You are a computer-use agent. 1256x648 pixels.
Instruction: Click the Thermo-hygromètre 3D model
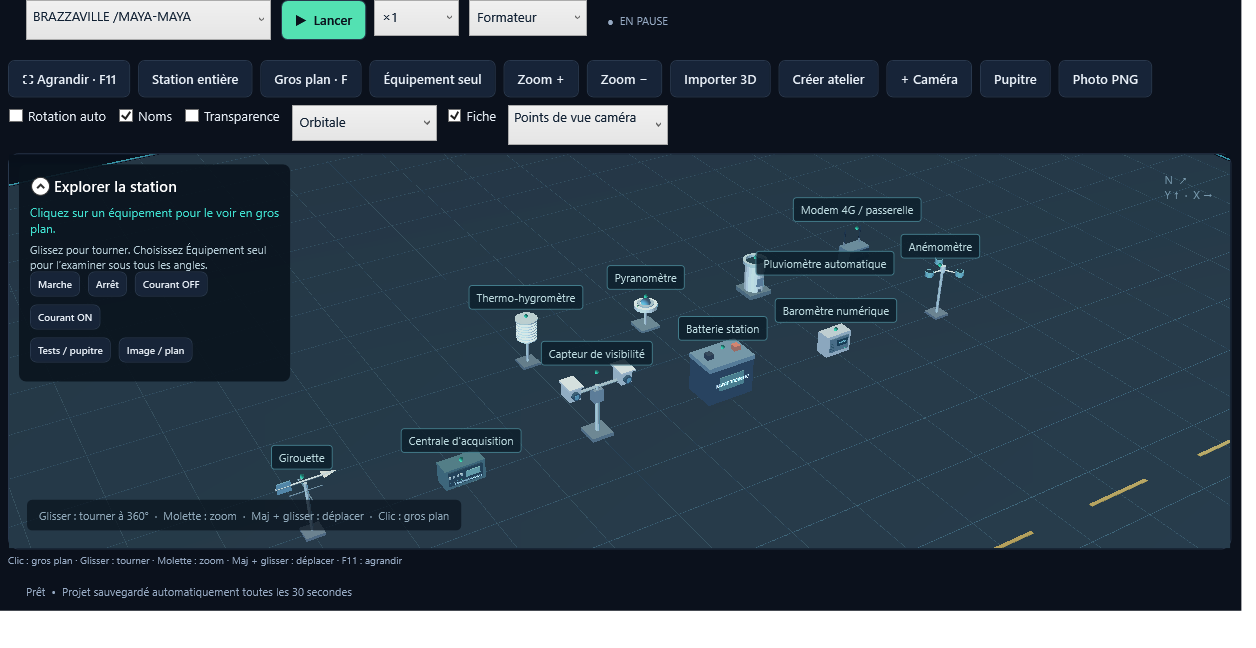pyautogui.click(x=526, y=337)
